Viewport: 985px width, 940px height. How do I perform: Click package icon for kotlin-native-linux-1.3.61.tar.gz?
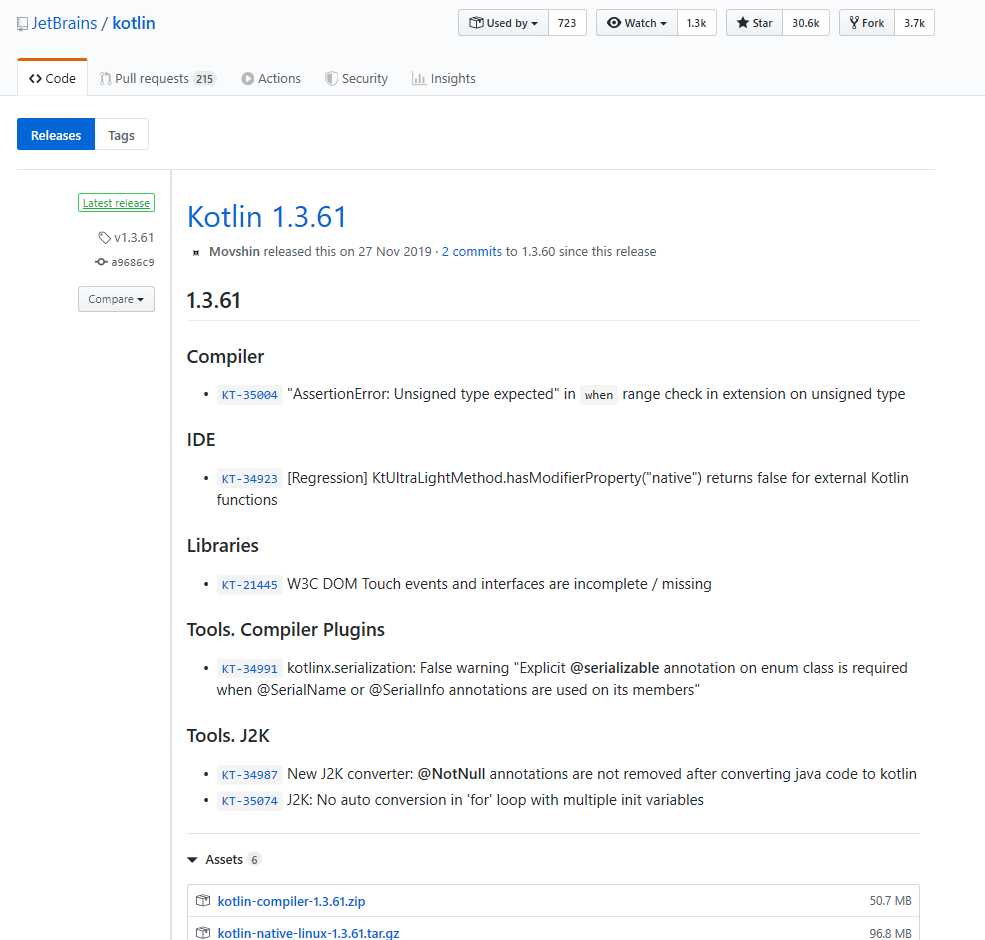click(203, 933)
